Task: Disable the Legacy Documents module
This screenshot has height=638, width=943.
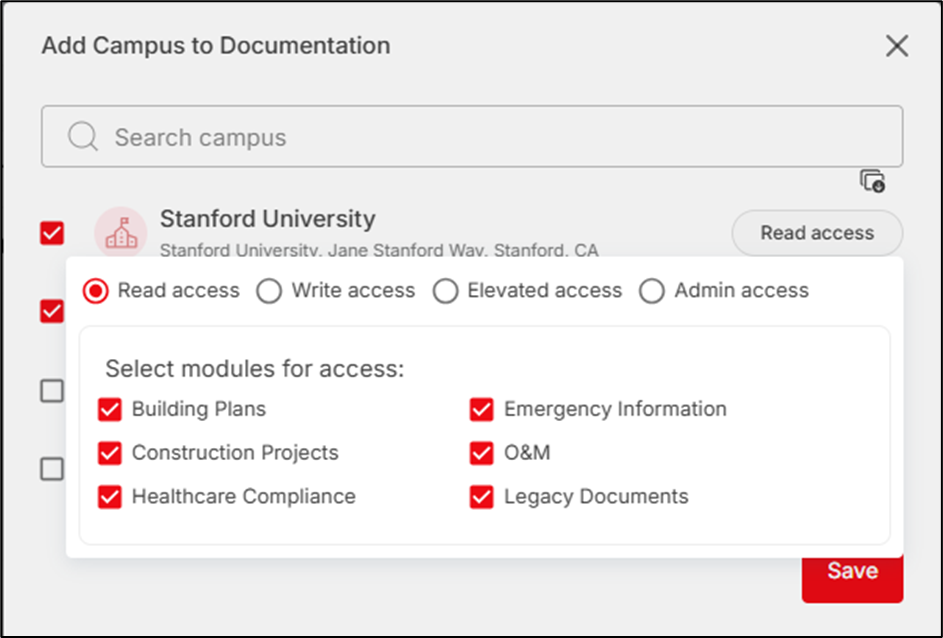Action: click(x=482, y=497)
